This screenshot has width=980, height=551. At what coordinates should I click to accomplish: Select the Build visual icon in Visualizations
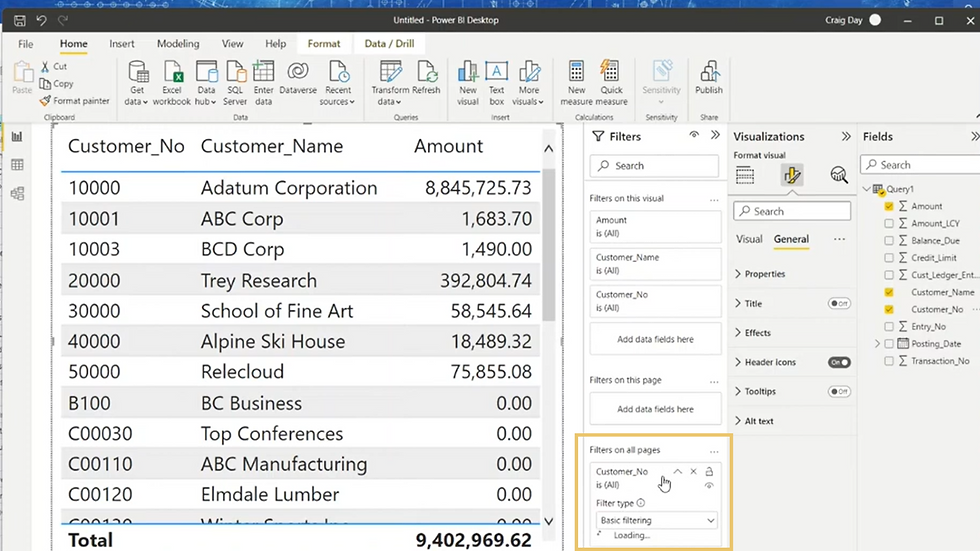pos(745,176)
